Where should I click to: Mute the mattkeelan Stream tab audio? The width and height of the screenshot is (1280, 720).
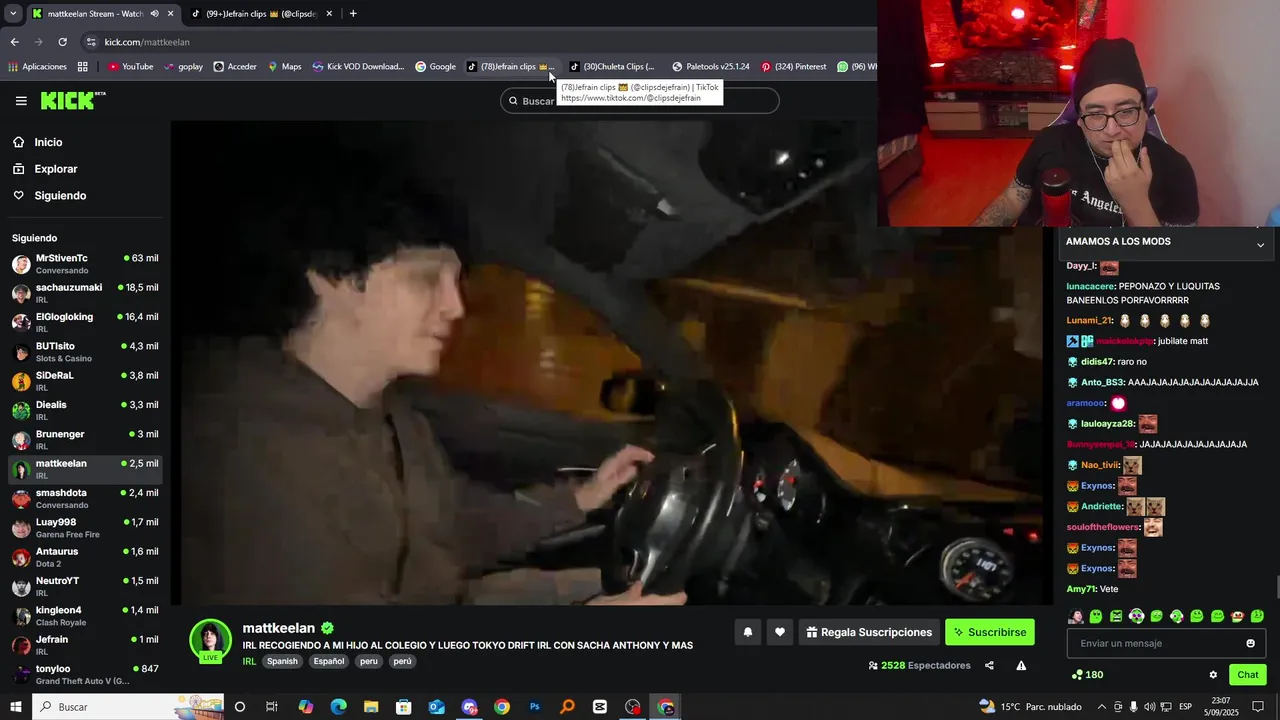coord(154,14)
